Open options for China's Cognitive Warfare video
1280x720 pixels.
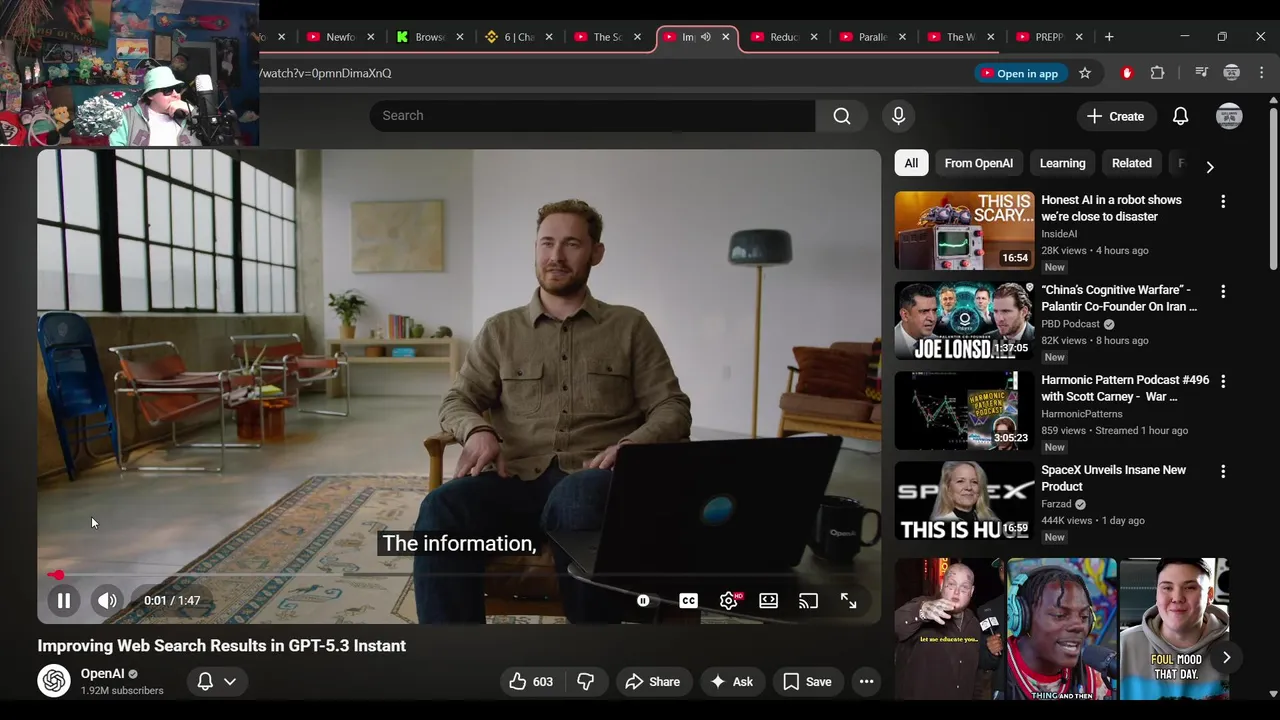[1222, 292]
